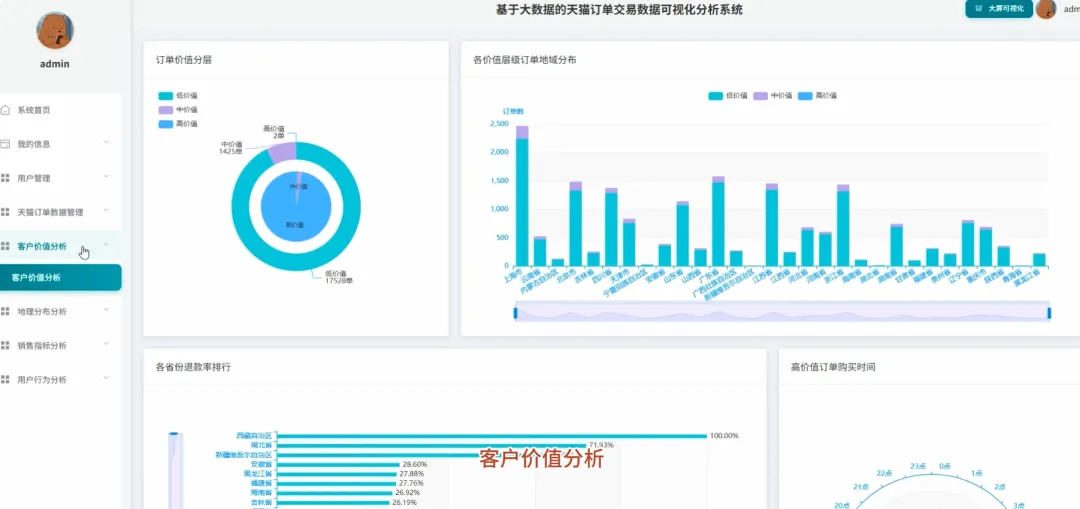Screen dimensions: 1080x509
Task: Click the 高价值 2单 pie label
Action: click(x=273, y=132)
